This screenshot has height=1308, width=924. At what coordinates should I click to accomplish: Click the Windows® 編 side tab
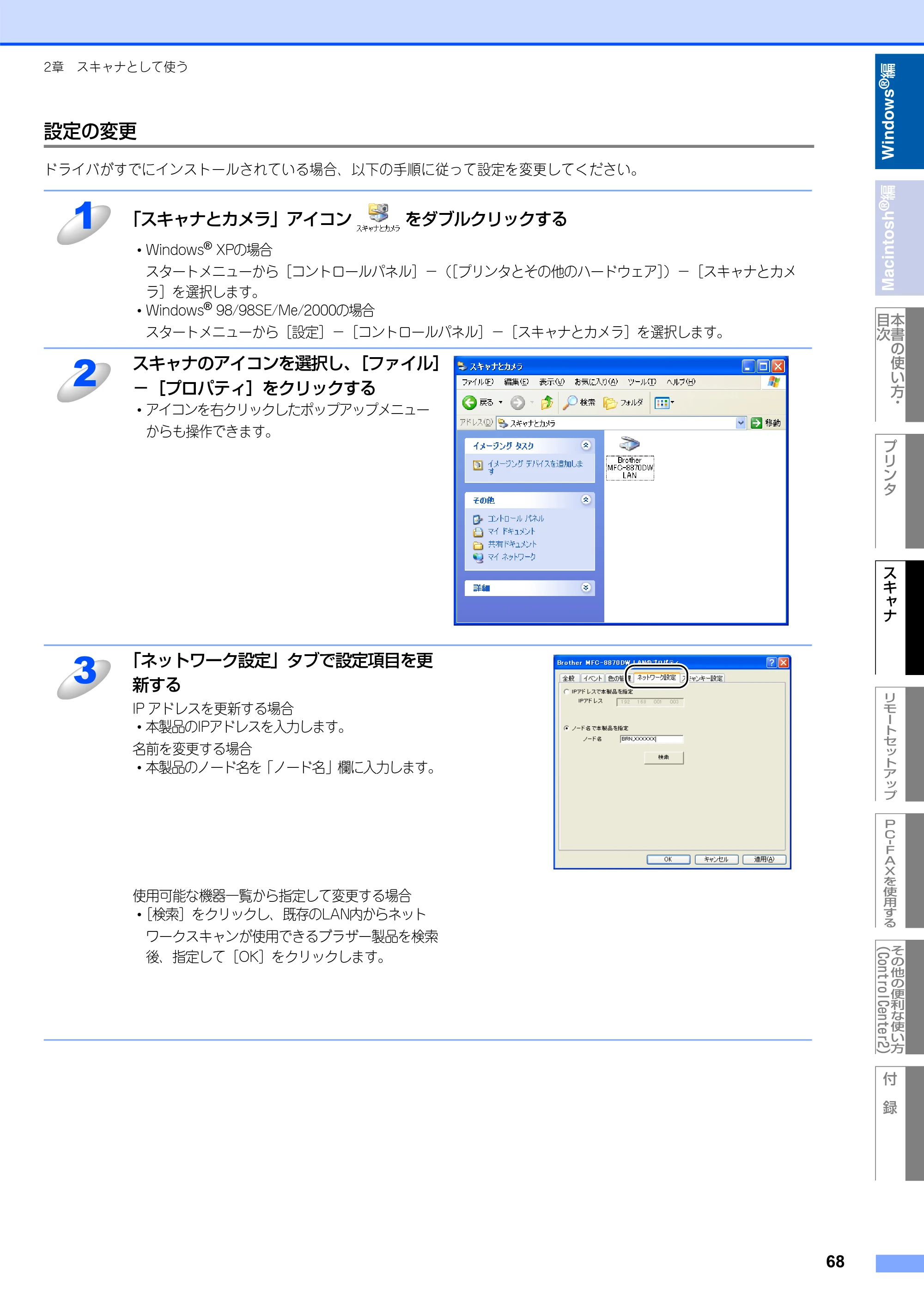[899, 111]
